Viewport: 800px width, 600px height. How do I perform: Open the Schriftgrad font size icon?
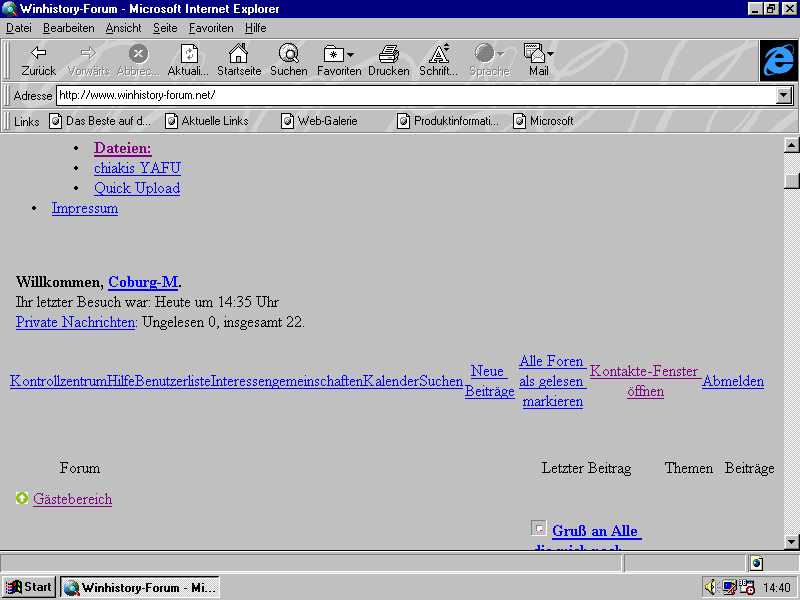pos(438,54)
